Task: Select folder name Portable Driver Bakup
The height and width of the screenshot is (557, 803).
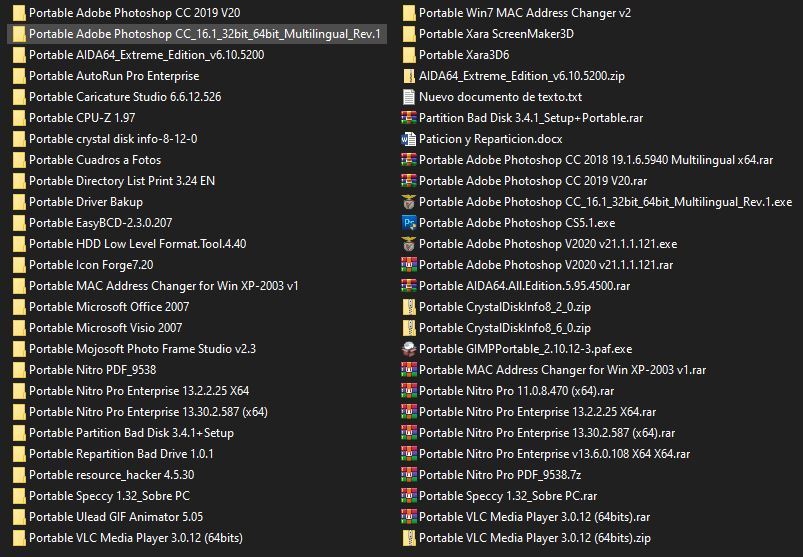Action: pos(86,202)
